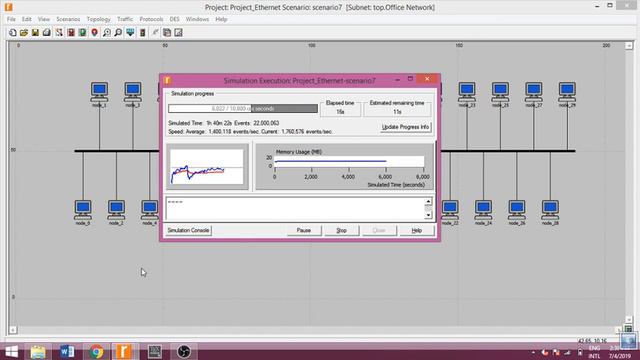Open the Edit menu
640x360 pixels.
(x=27, y=19)
